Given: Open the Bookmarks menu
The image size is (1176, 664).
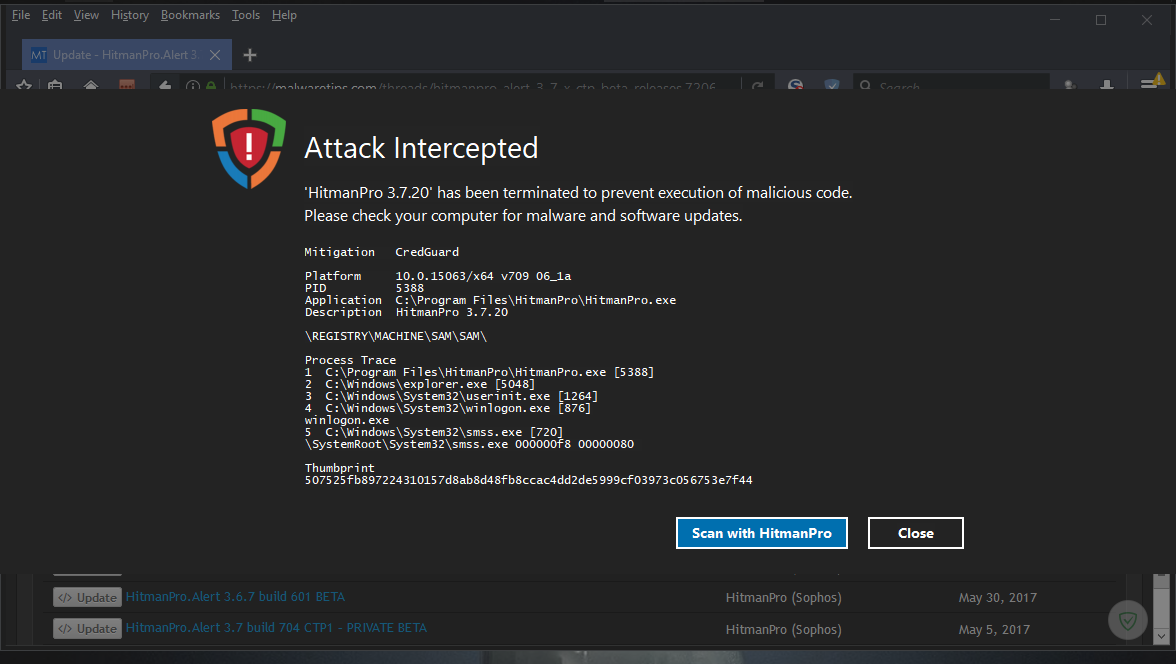Looking at the screenshot, I should pos(190,16).
